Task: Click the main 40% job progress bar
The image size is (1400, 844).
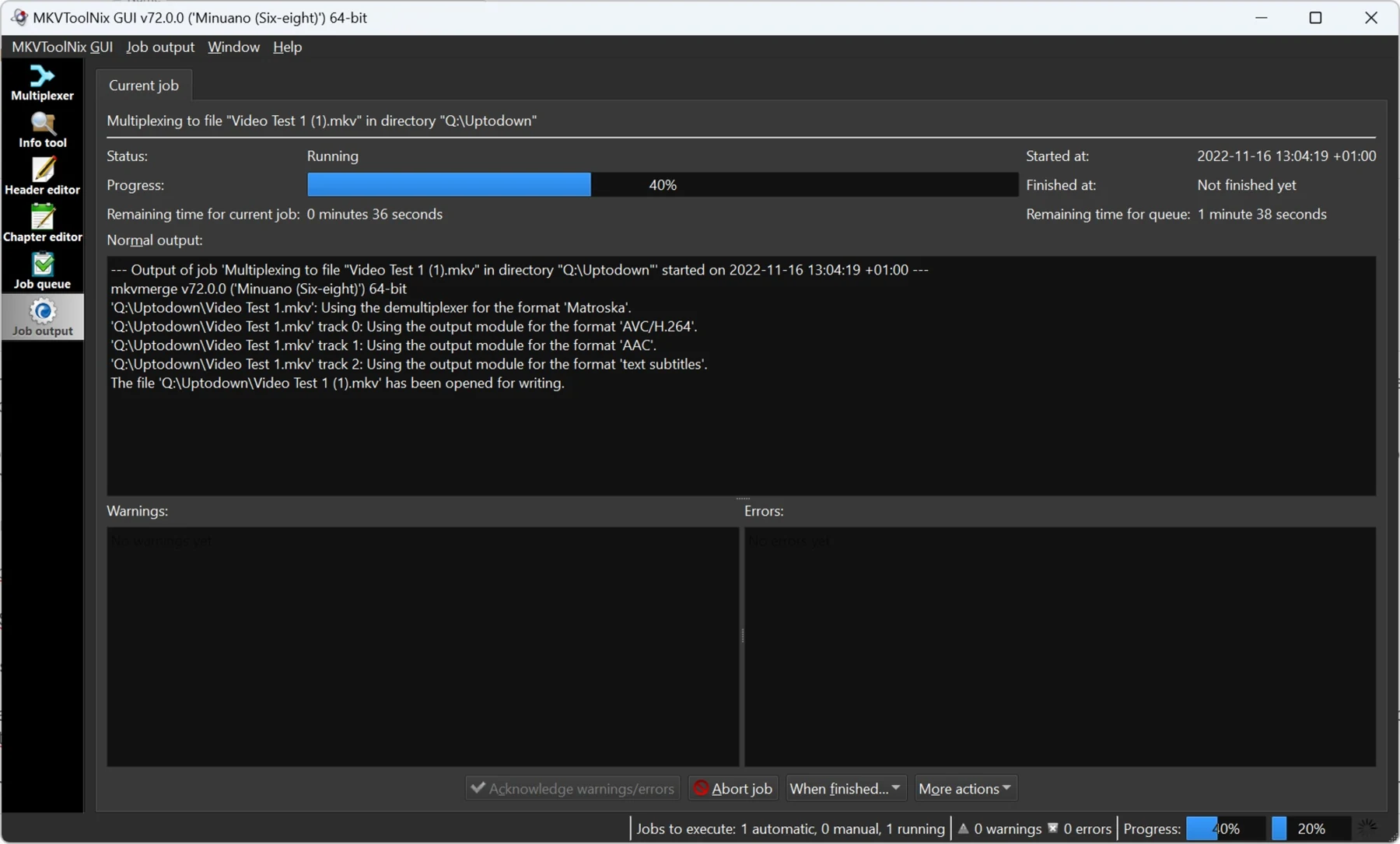Action: 663,184
